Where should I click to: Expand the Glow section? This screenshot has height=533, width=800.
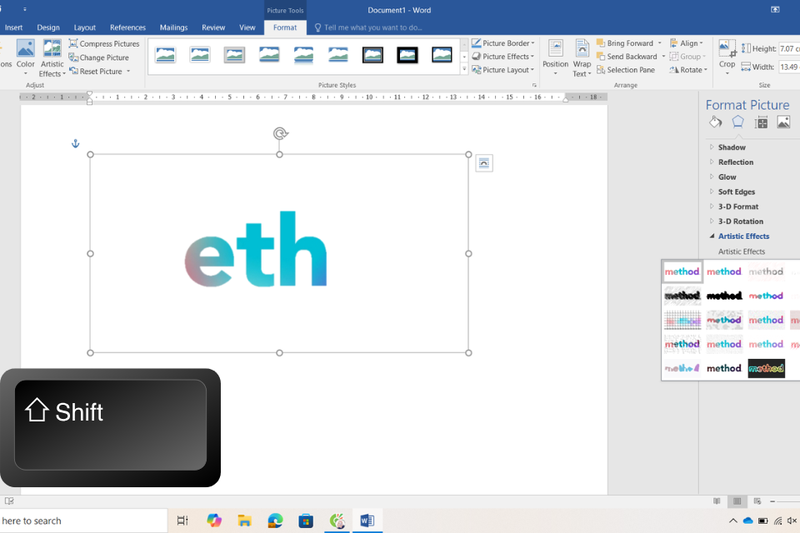pos(727,177)
